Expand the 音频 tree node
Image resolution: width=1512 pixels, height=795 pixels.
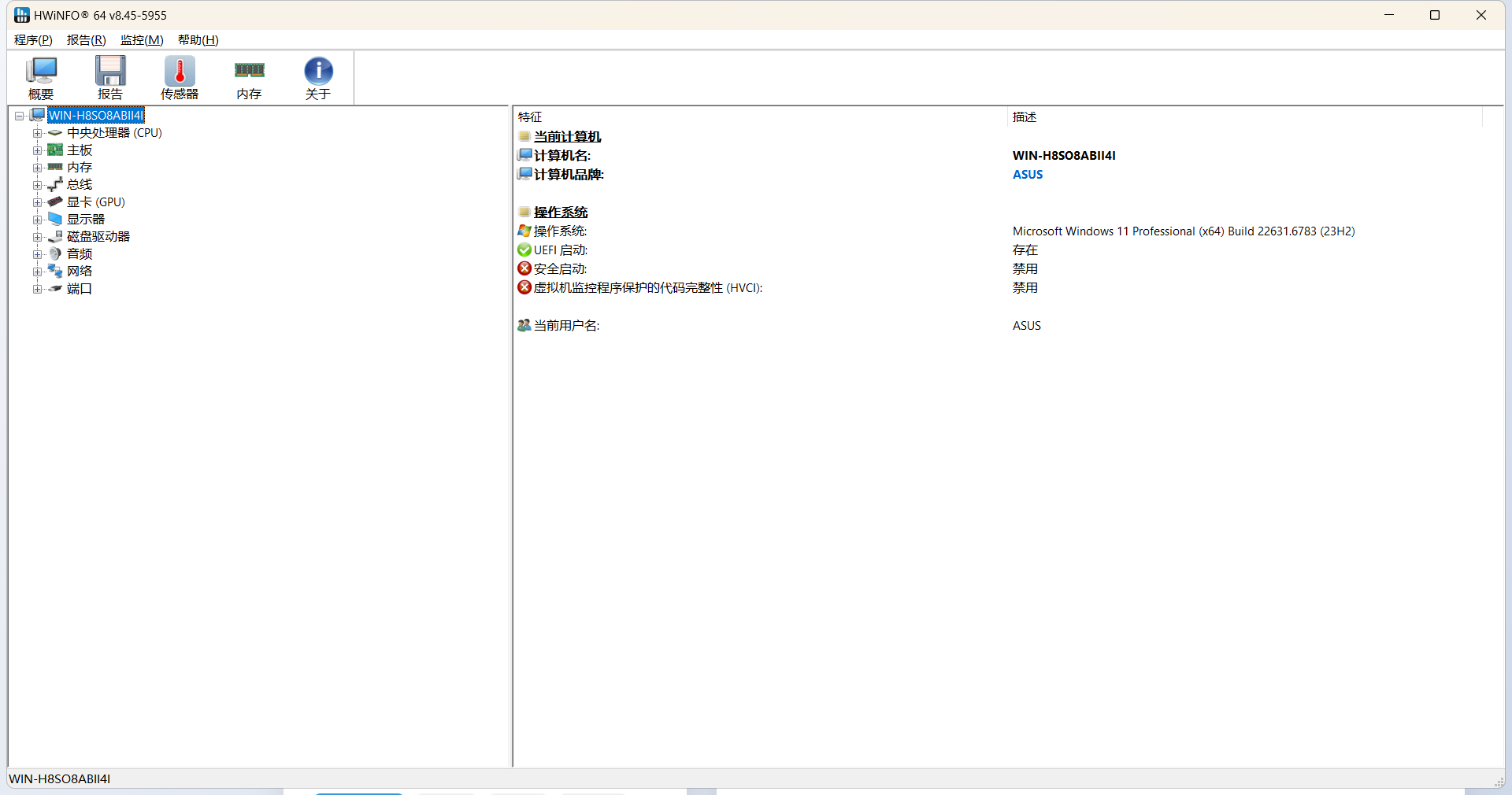[37, 254]
